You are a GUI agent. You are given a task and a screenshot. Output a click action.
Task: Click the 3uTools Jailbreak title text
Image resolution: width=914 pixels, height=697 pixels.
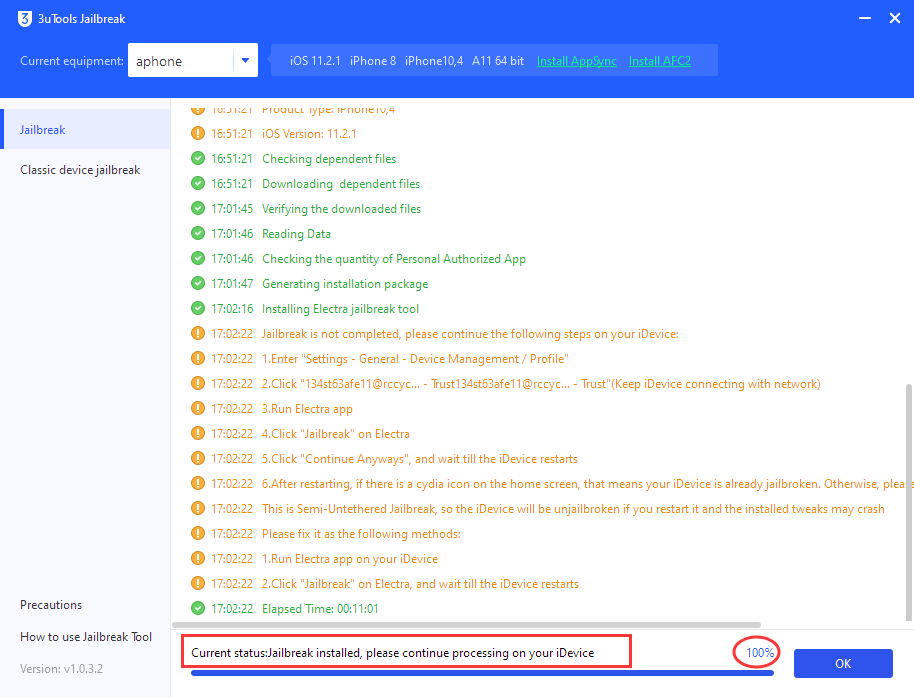click(82, 19)
